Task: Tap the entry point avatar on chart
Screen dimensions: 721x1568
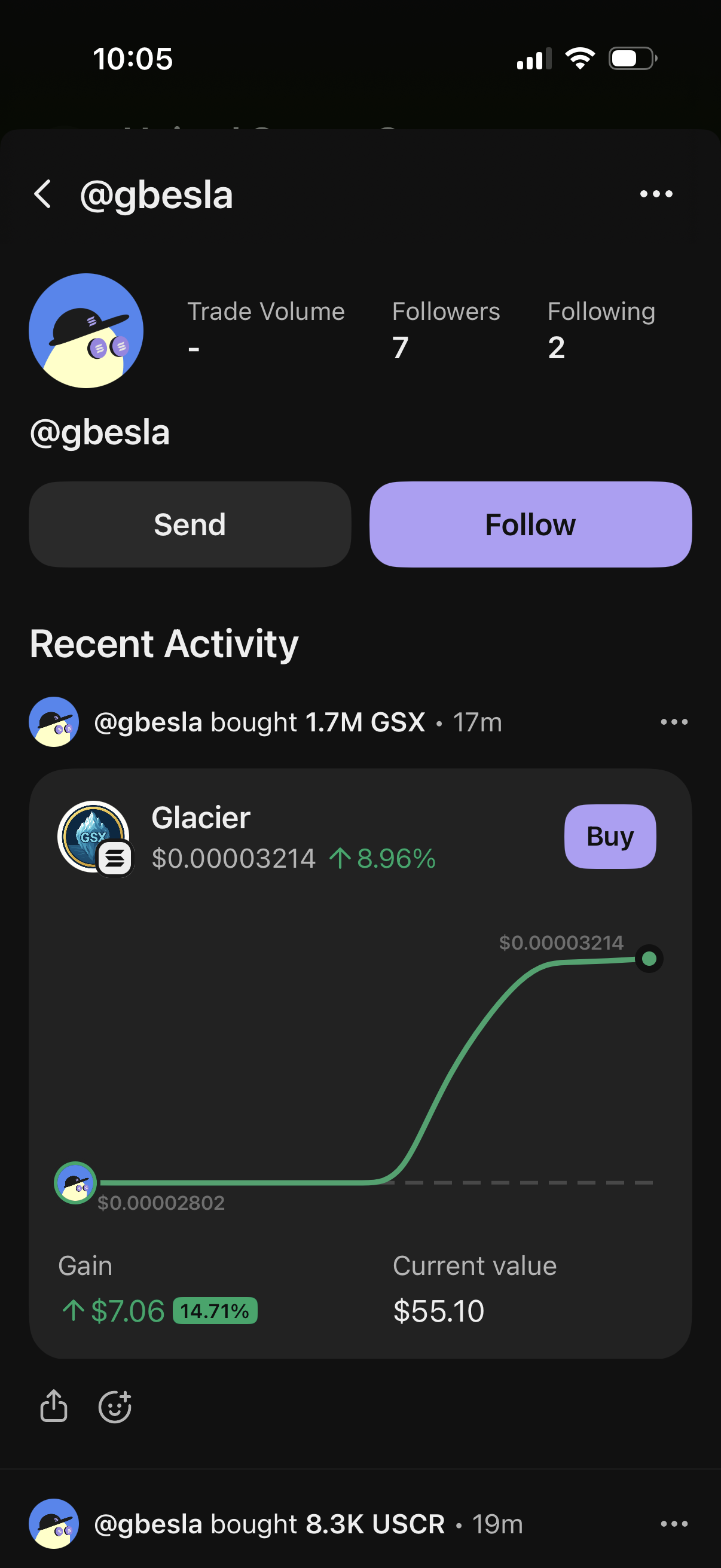Action: tap(75, 1182)
